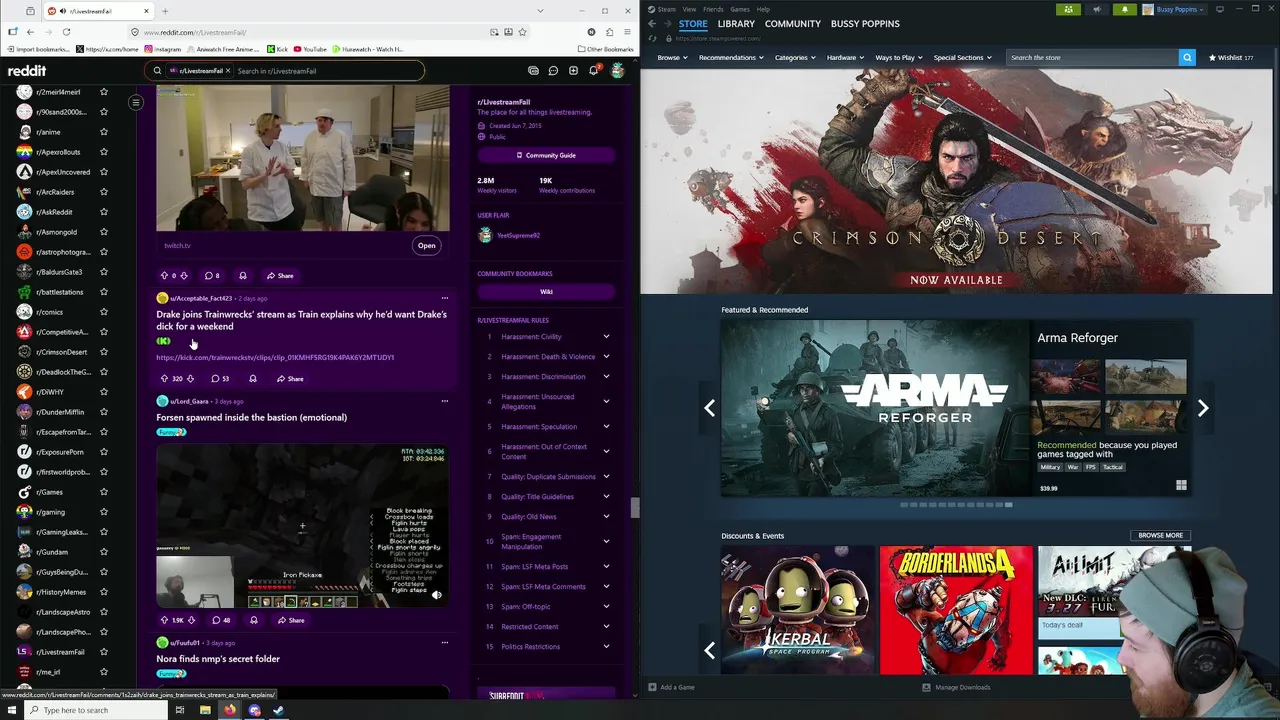Viewport: 1280px width, 720px height.
Task: Open the kick.com trainwreckstv clip link
Action: [x=275, y=357]
